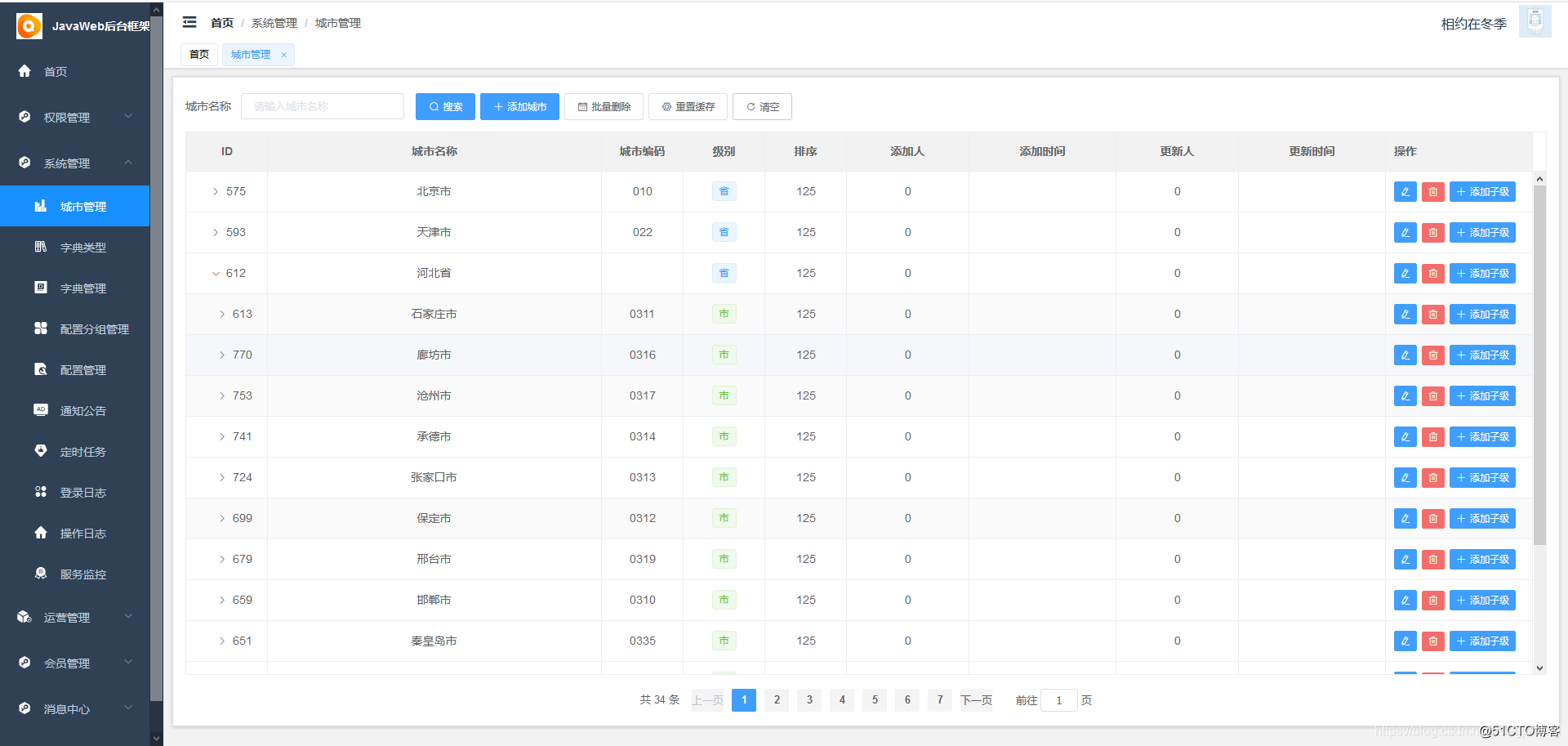Open 城市管理 in the sidebar
Image resolution: width=1568 pixels, height=746 pixels.
click(75, 206)
